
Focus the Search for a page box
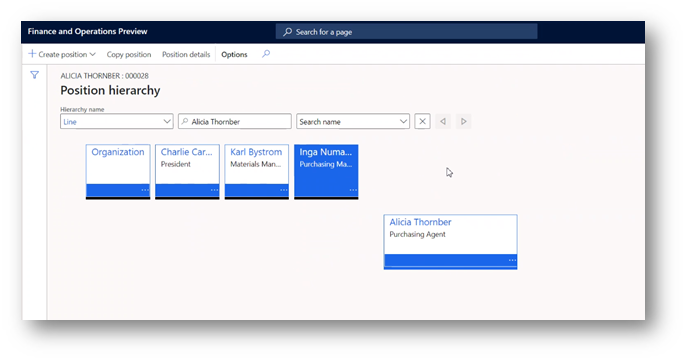coord(407,32)
